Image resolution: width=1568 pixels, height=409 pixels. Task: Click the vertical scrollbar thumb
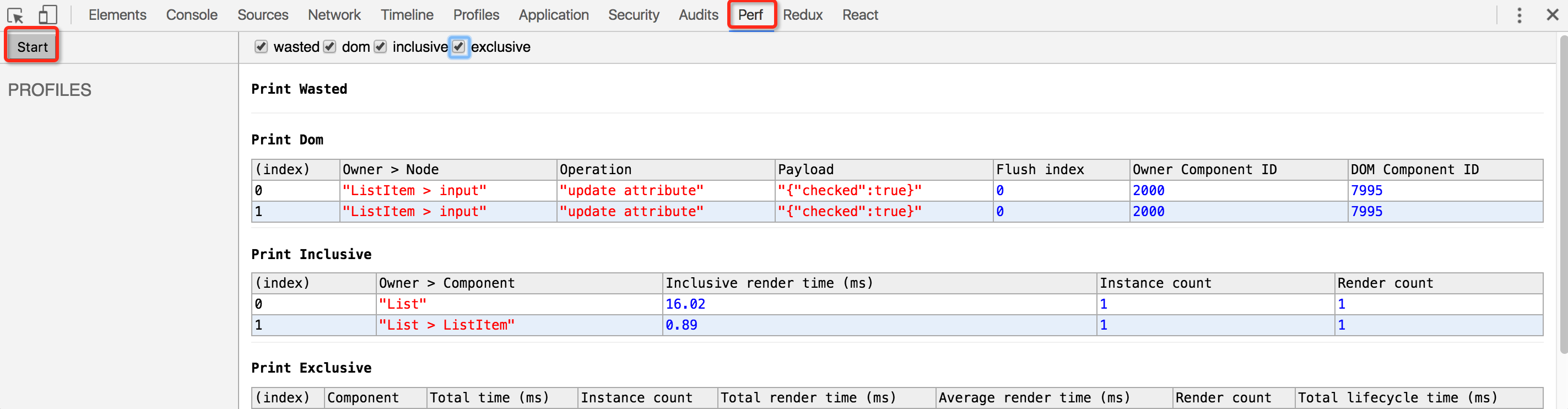(1562, 195)
